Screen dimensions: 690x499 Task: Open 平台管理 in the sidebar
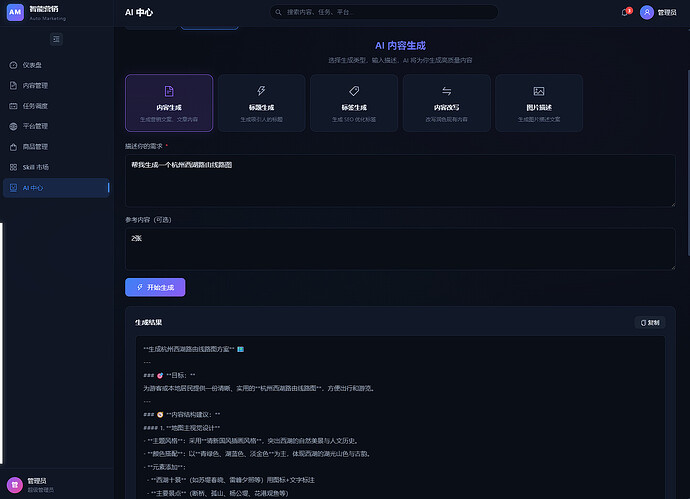pyautogui.click(x=56, y=126)
